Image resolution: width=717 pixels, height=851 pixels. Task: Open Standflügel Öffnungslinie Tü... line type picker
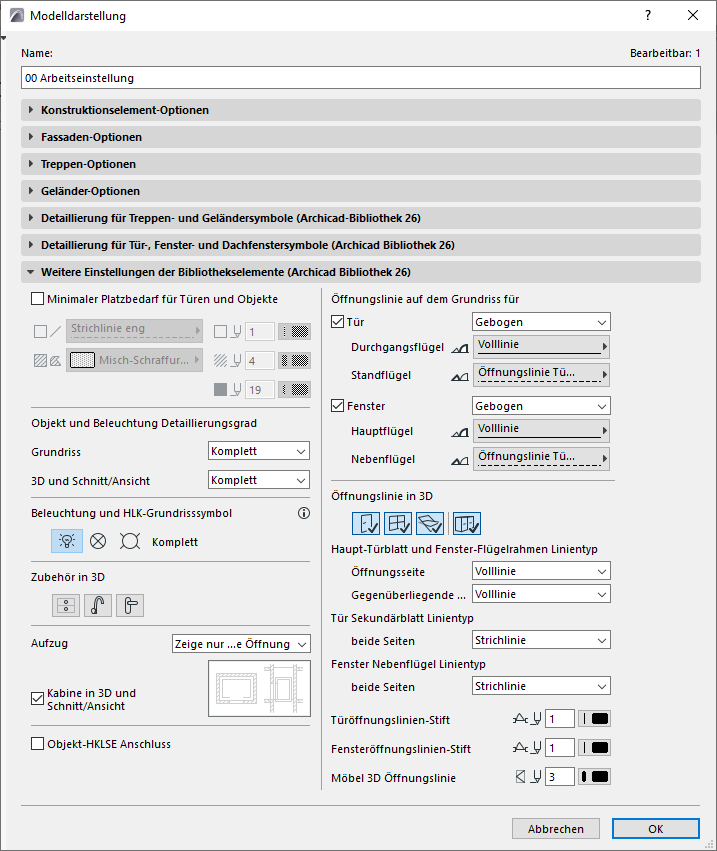point(541,374)
